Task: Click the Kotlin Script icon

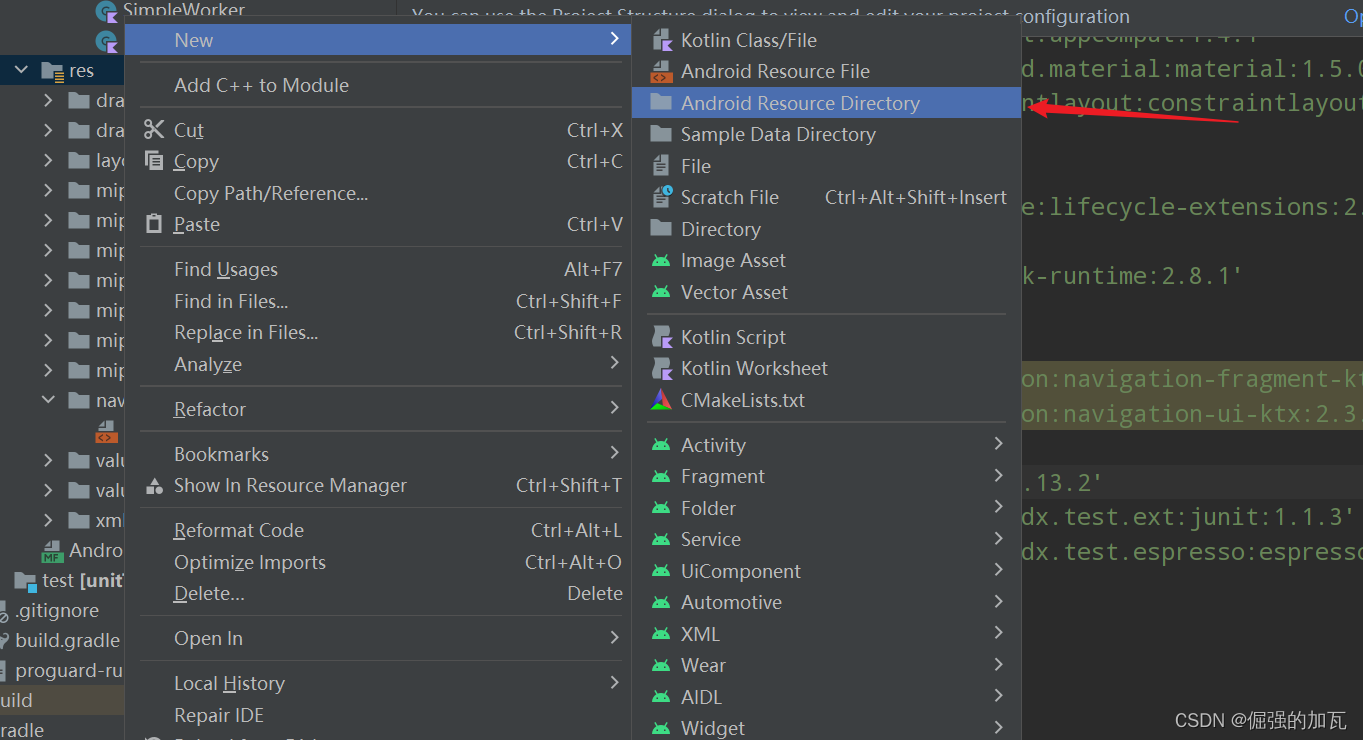Action: point(661,337)
